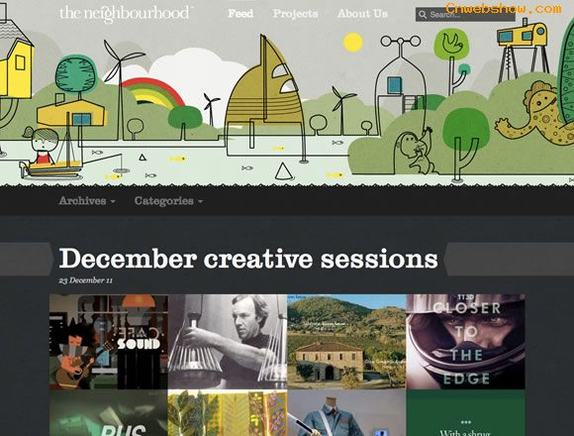Click the sail-shaped olive building
Image resolution: width=574 pixels, height=436 pixels.
265,97
